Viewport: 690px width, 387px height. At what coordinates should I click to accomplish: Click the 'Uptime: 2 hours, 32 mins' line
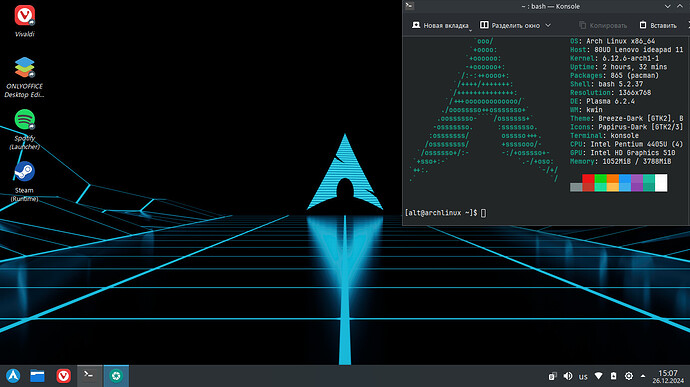[618, 67]
